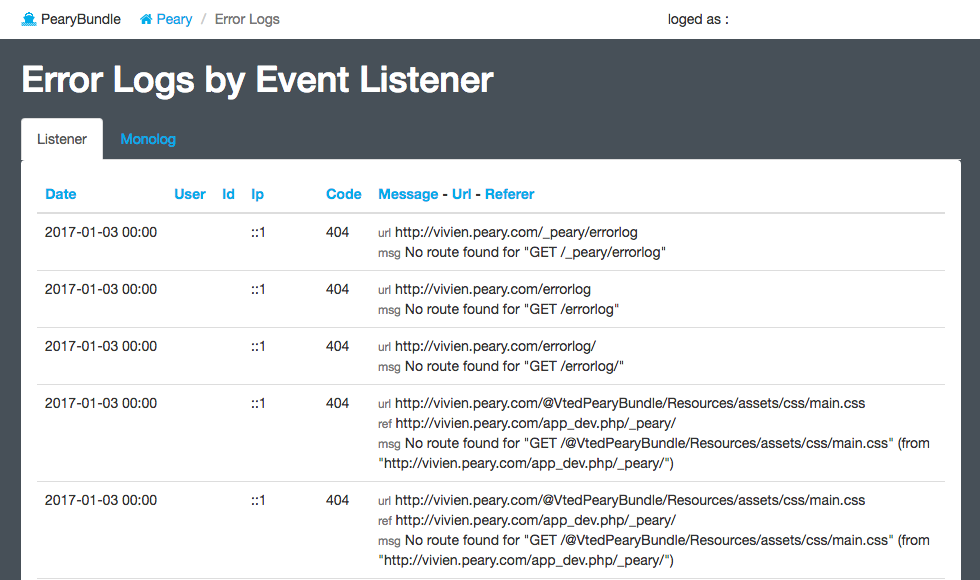Sort by the User column header
This screenshot has height=580, width=980.
(x=190, y=194)
